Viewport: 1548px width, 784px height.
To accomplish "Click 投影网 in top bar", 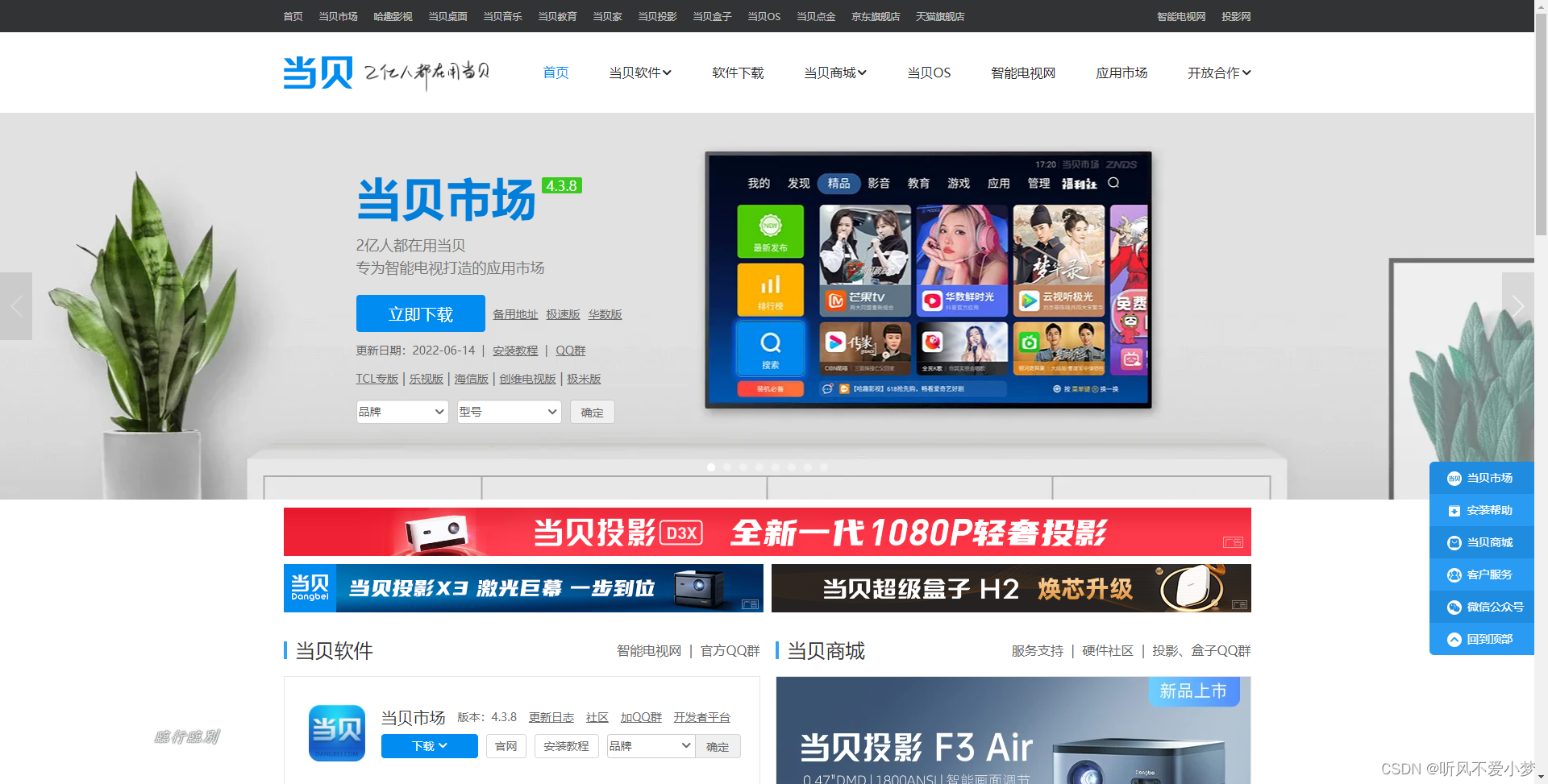I will (1236, 16).
